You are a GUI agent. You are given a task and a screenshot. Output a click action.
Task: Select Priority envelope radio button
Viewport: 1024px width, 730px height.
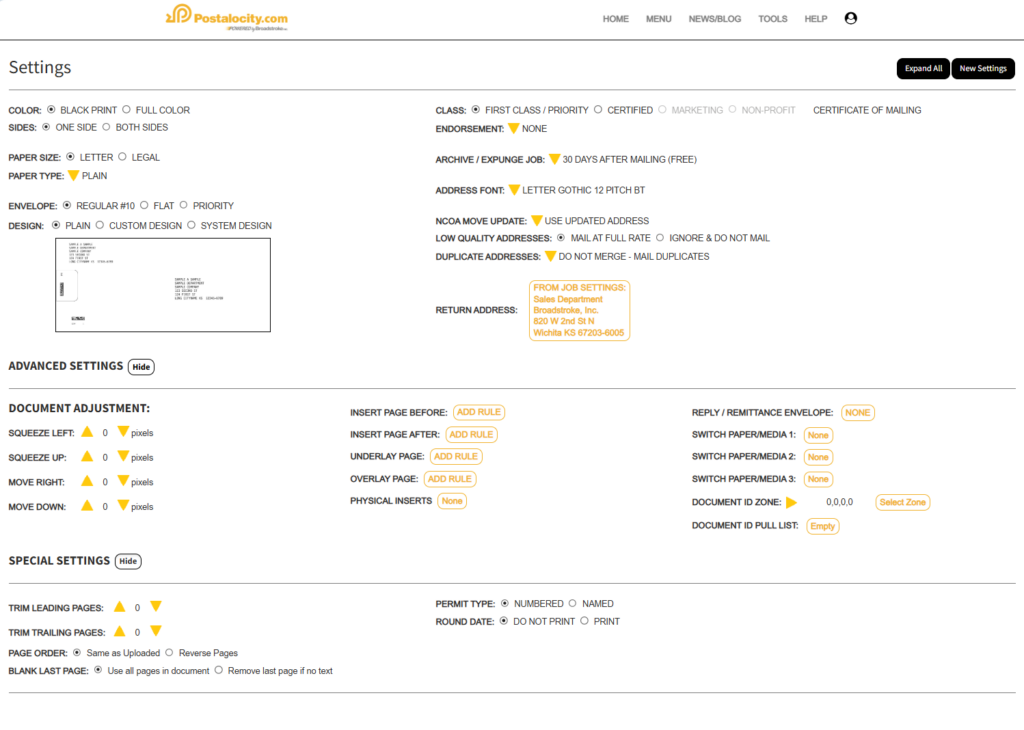tap(184, 205)
